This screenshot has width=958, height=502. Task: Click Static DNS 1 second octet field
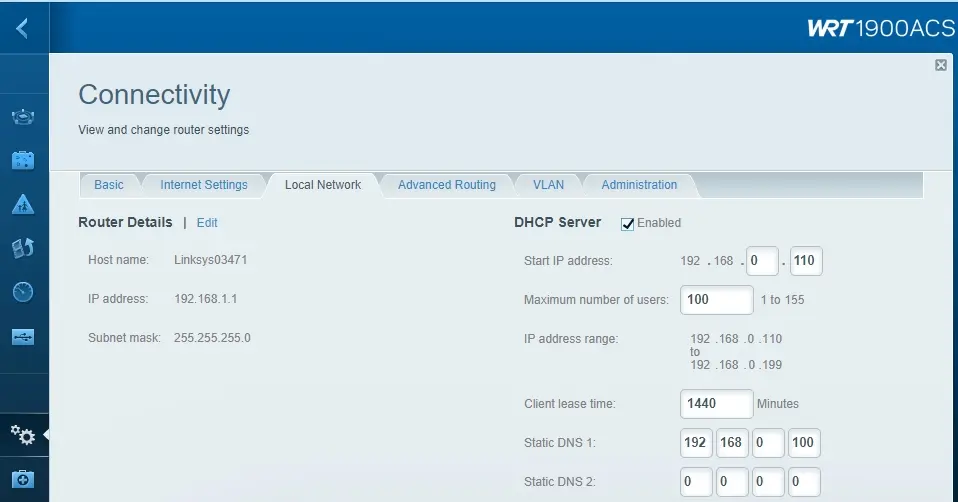pyautogui.click(x=733, y=443)
